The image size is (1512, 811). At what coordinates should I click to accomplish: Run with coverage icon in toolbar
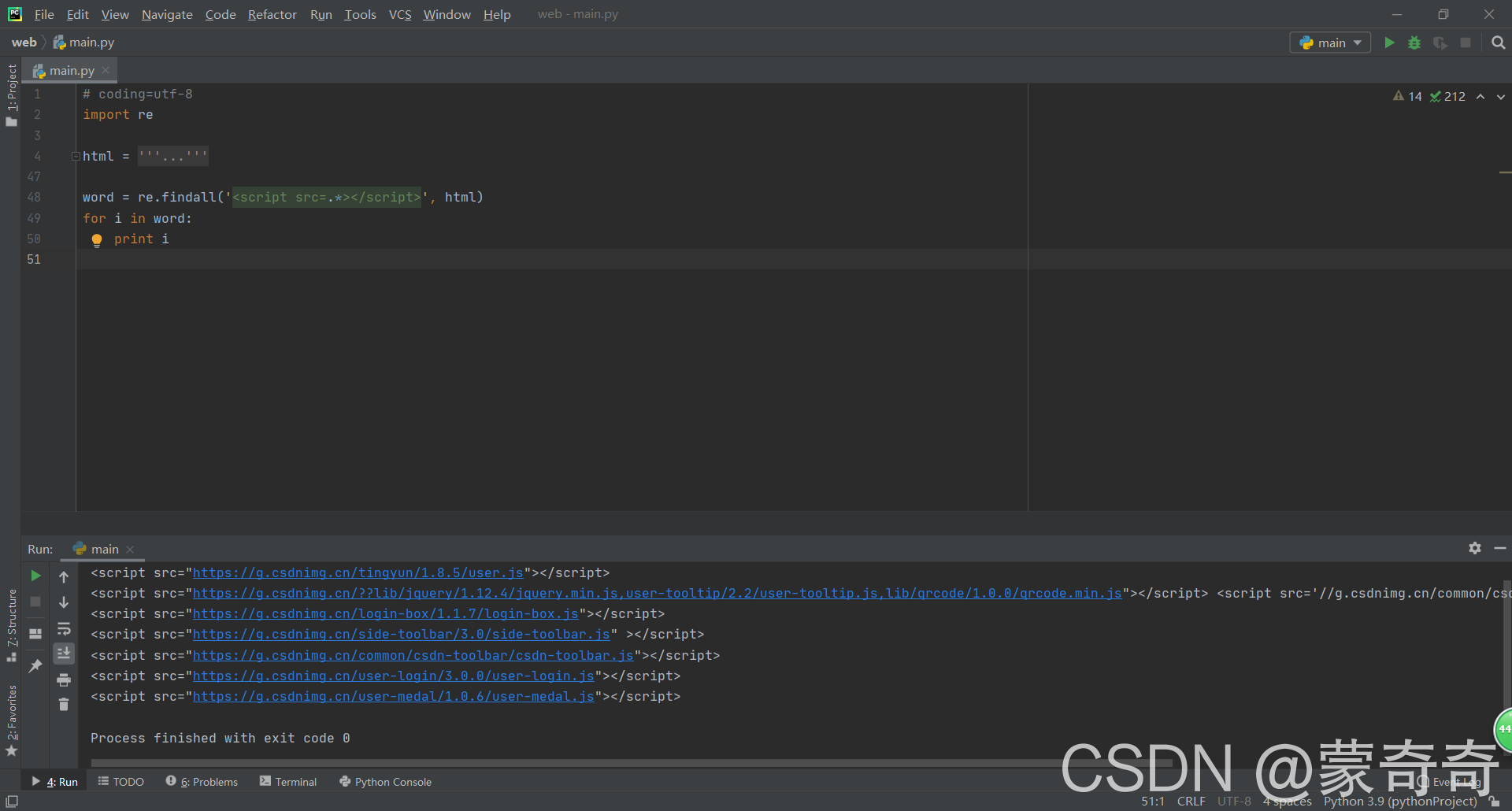1440,43
